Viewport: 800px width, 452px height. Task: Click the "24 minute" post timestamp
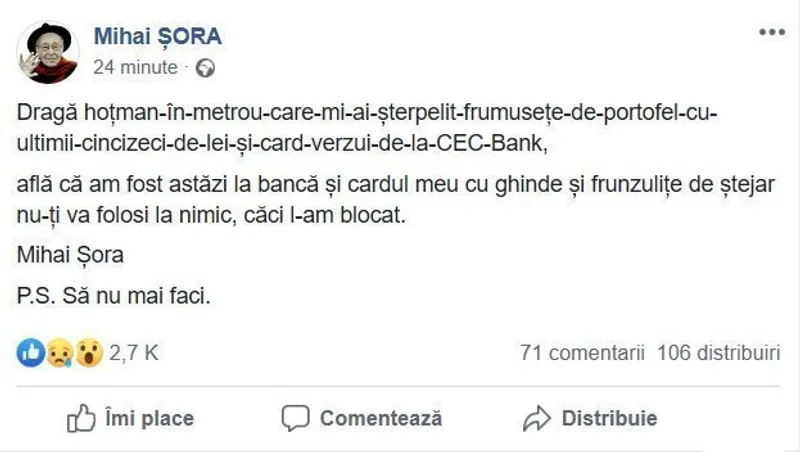[x=134, y=68]
